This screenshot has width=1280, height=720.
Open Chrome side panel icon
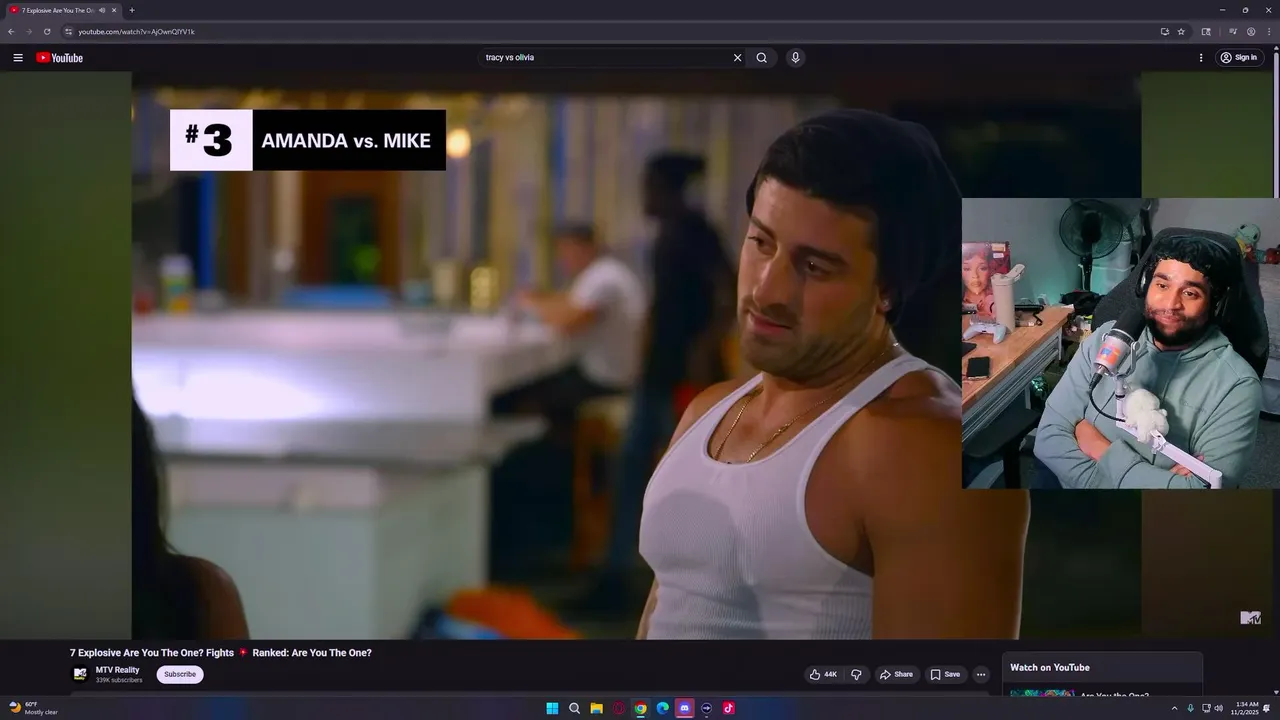[1206, 32]
